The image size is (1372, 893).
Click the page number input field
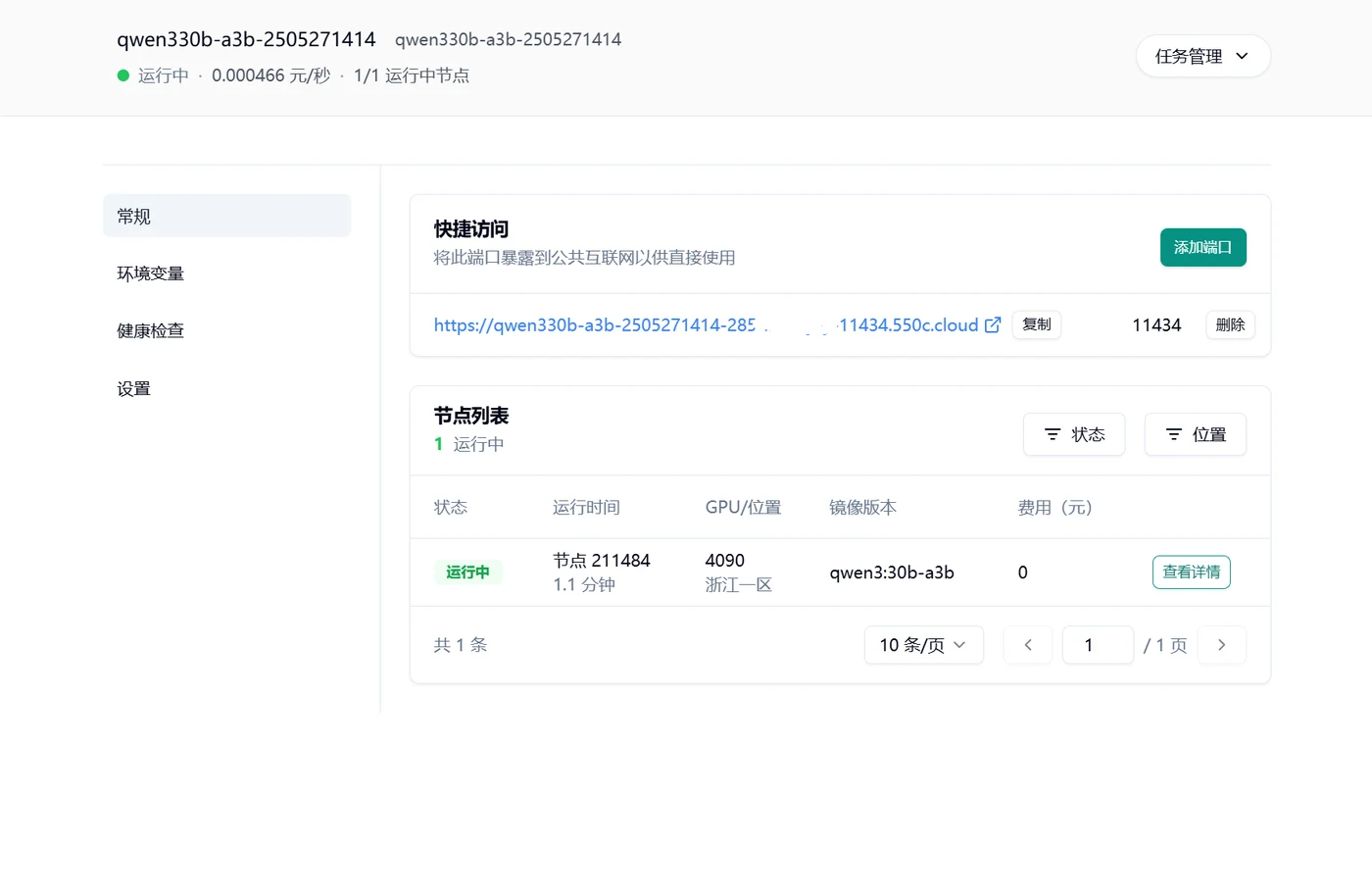point(1098,645)
